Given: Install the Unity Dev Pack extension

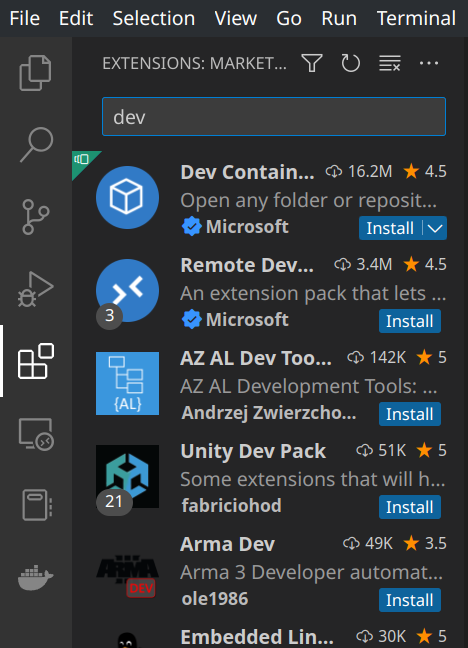Looking at the screenshot, I should tap(410, 507).
